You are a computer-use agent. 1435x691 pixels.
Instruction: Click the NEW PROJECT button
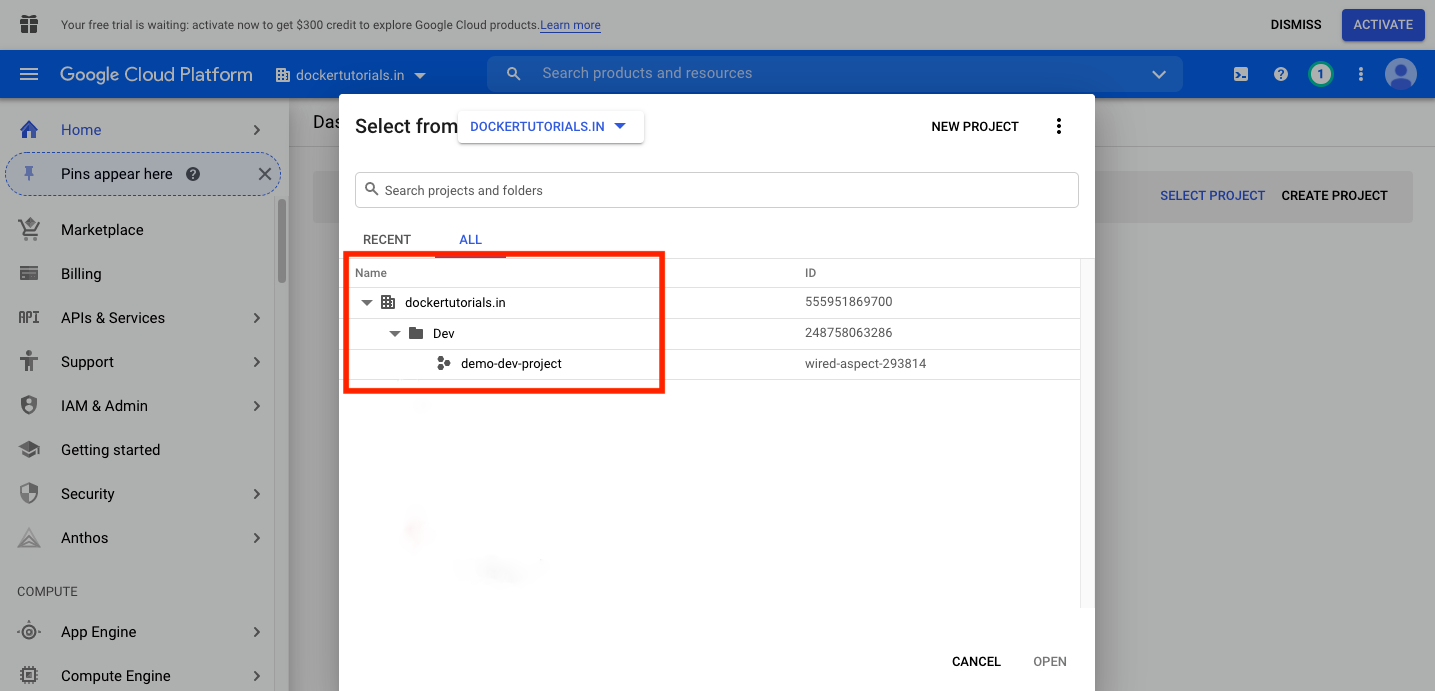coord(975,127)
